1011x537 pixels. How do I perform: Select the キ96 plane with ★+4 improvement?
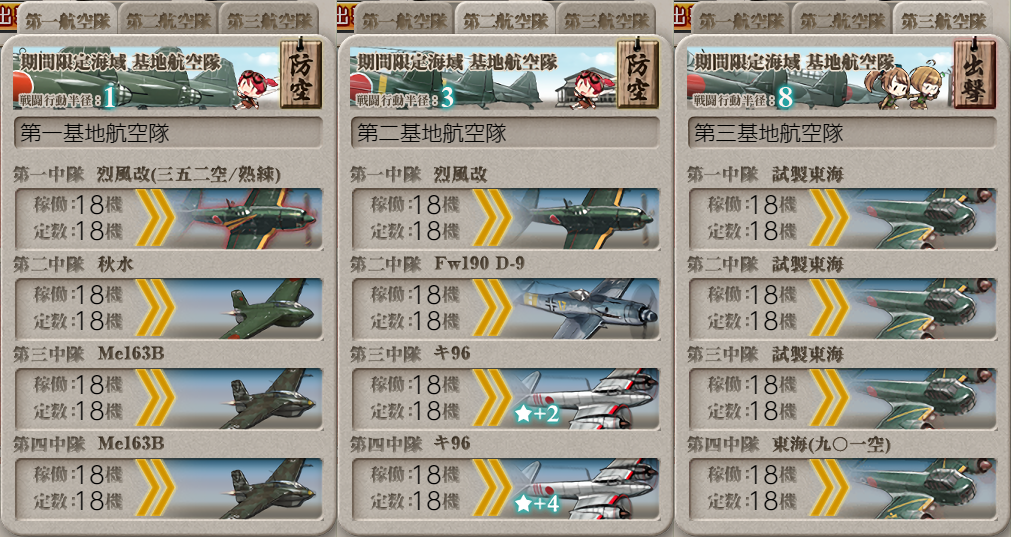pos(587,489)
